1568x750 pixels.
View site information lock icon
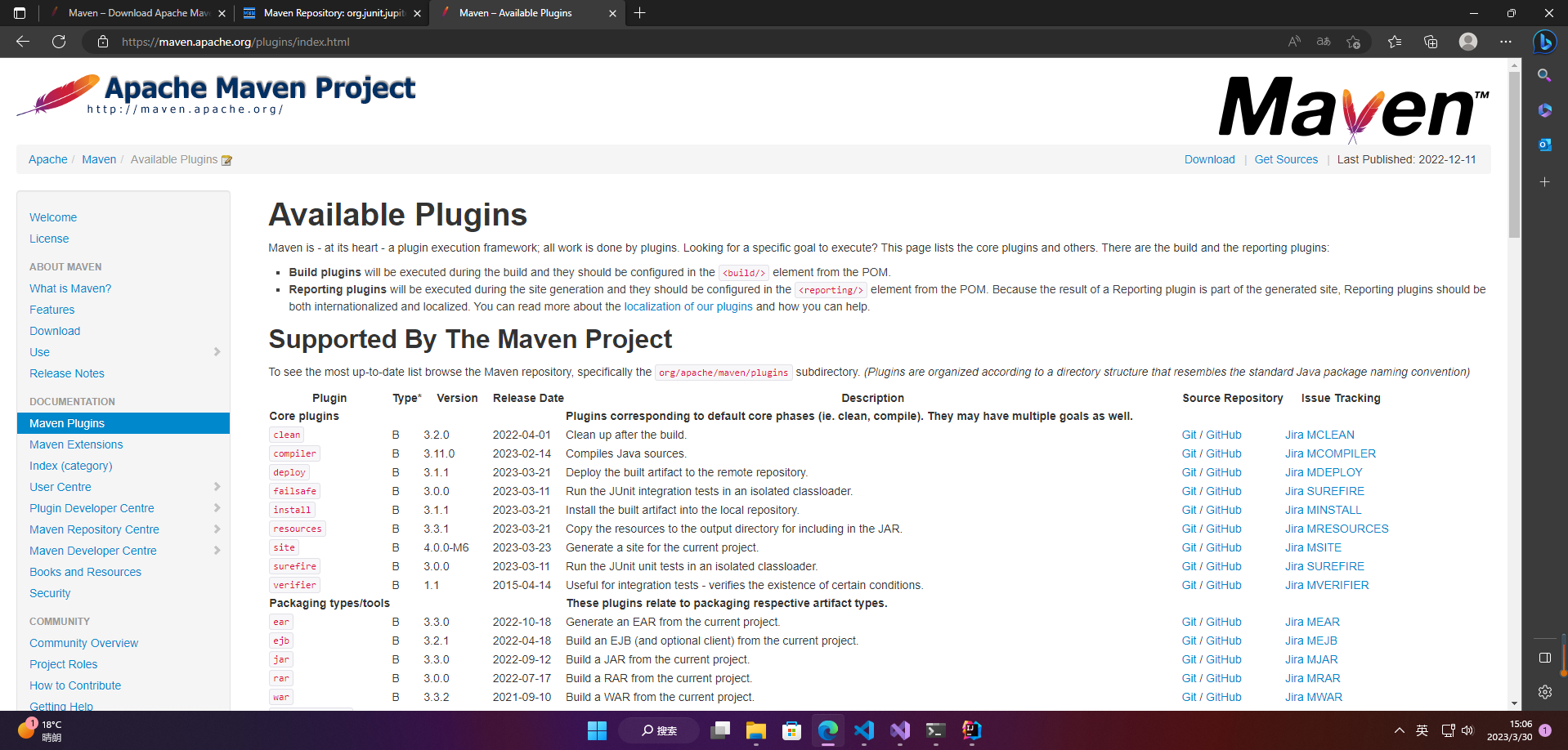(x=103, y=42)
